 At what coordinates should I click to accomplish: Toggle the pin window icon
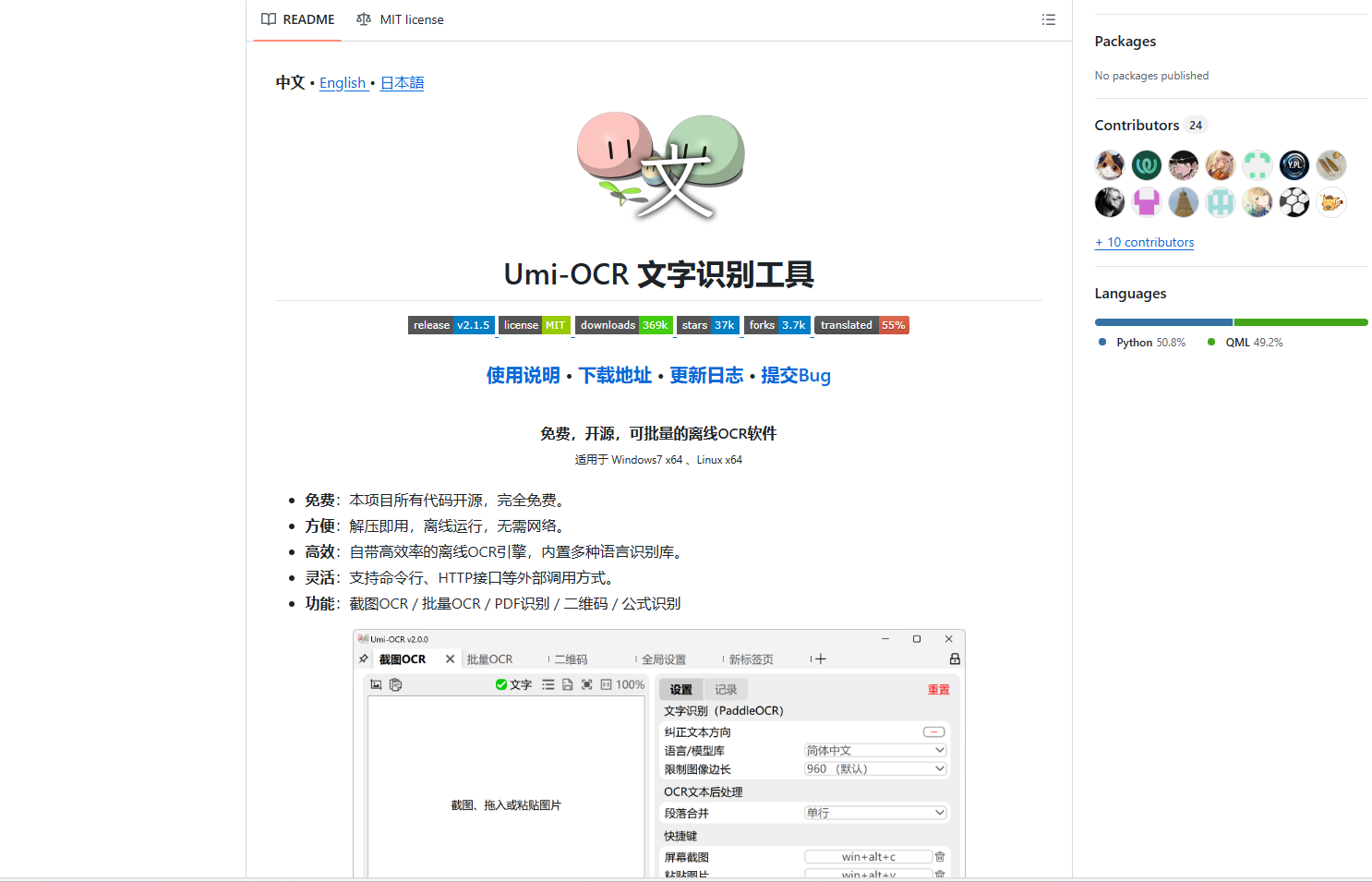(x=363, y=658)
